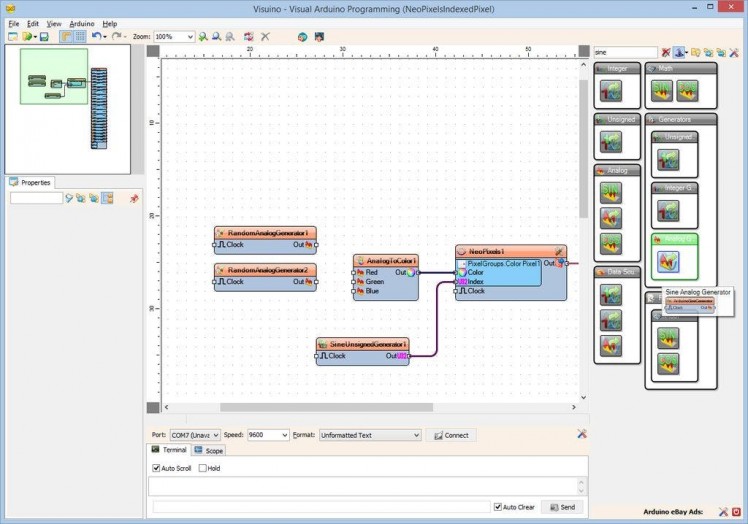Clear the component search filter icon
This screenshot has width=748, height=524.
(x=666, y=52)
